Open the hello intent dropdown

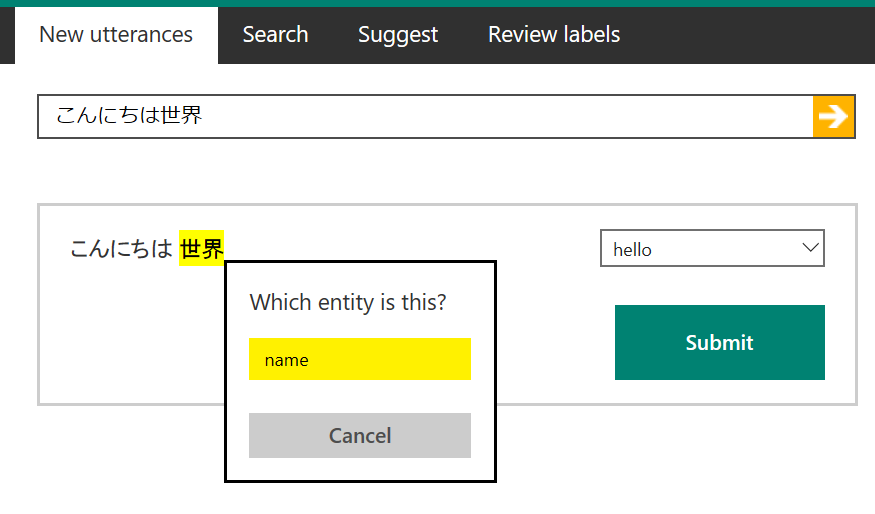(x=712, y=248)
